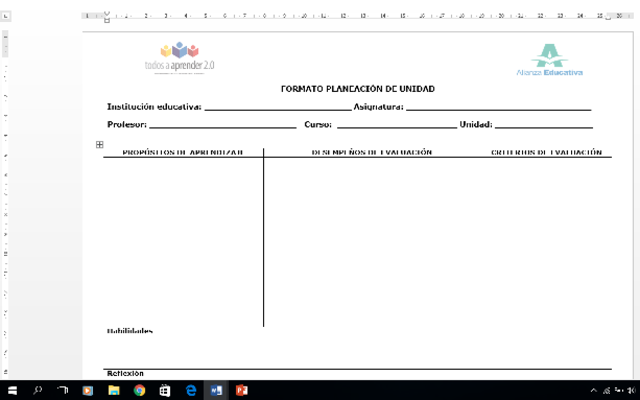Launch Microsoft Edge from the taskbar
The image size is (640, 400).
coord(191,391)
